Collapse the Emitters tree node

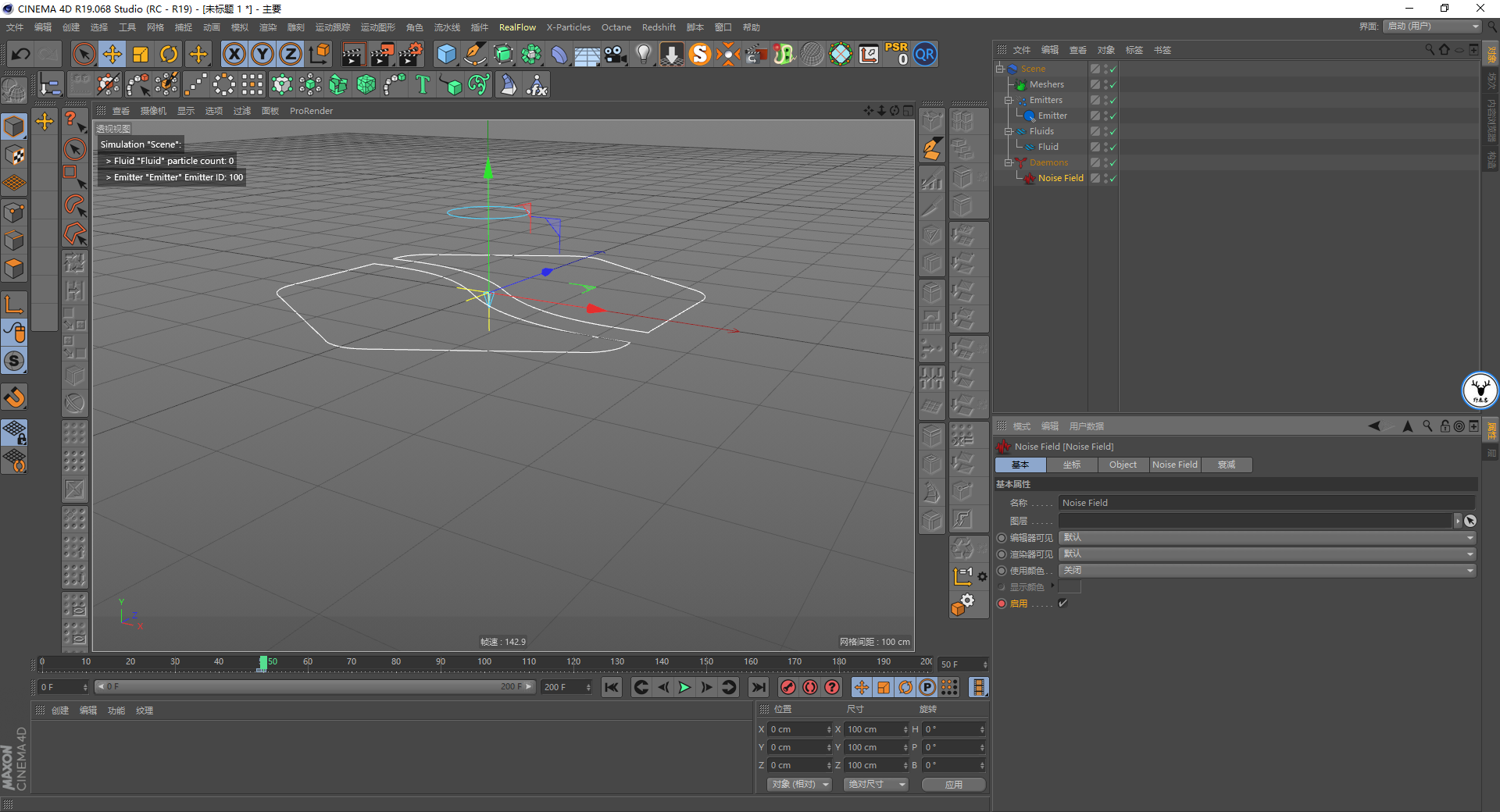click(1009, 100)
